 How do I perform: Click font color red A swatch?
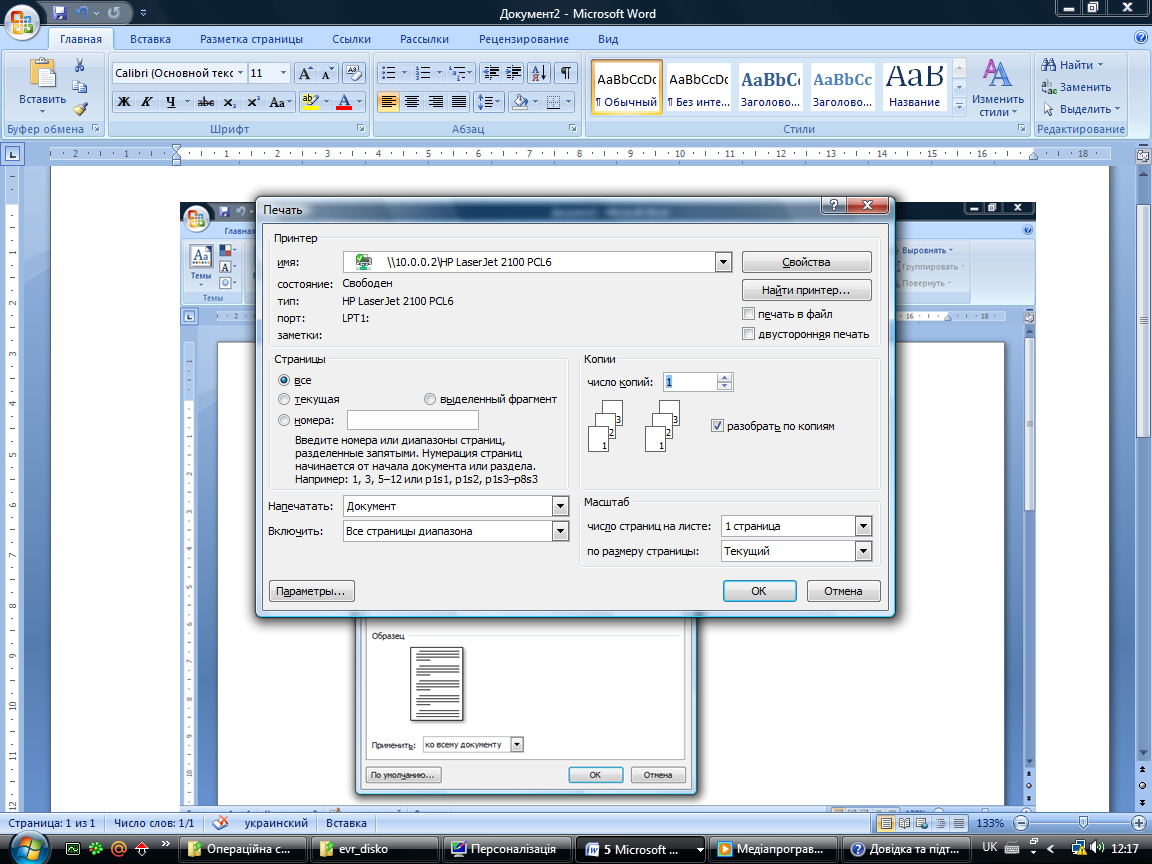point(343,102)
